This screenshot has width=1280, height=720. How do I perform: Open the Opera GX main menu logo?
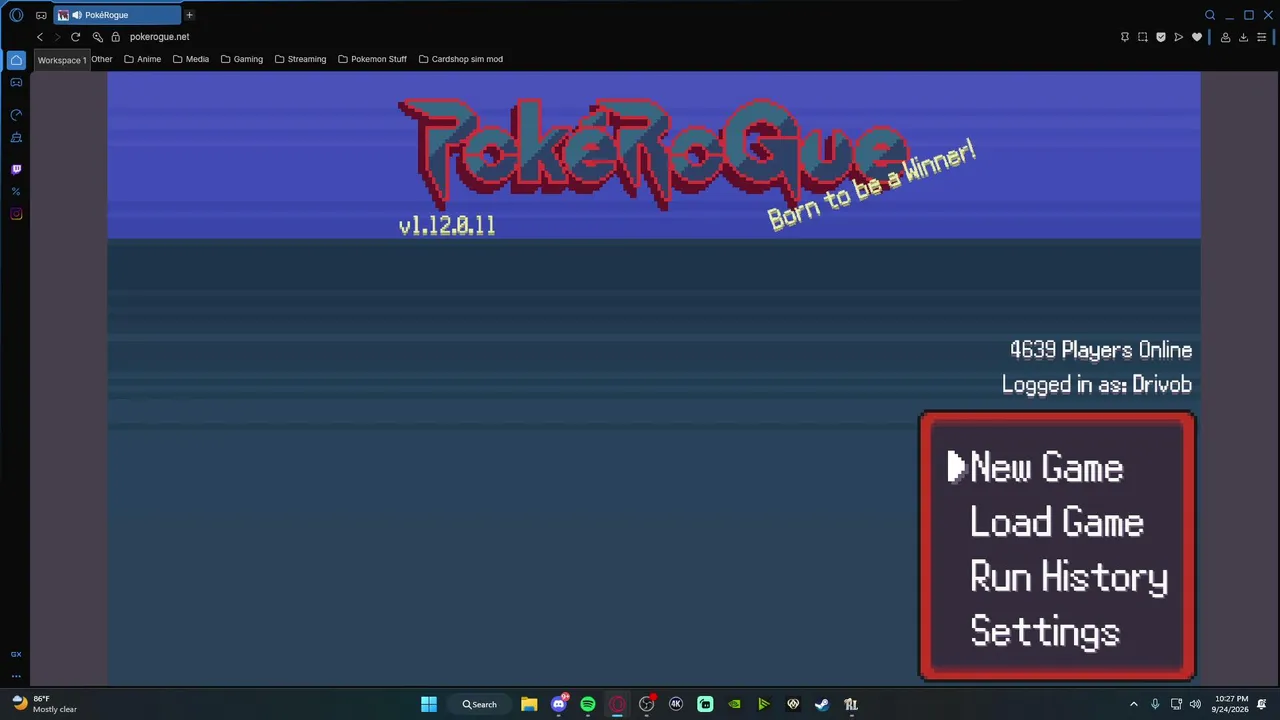tap(16, 15)
